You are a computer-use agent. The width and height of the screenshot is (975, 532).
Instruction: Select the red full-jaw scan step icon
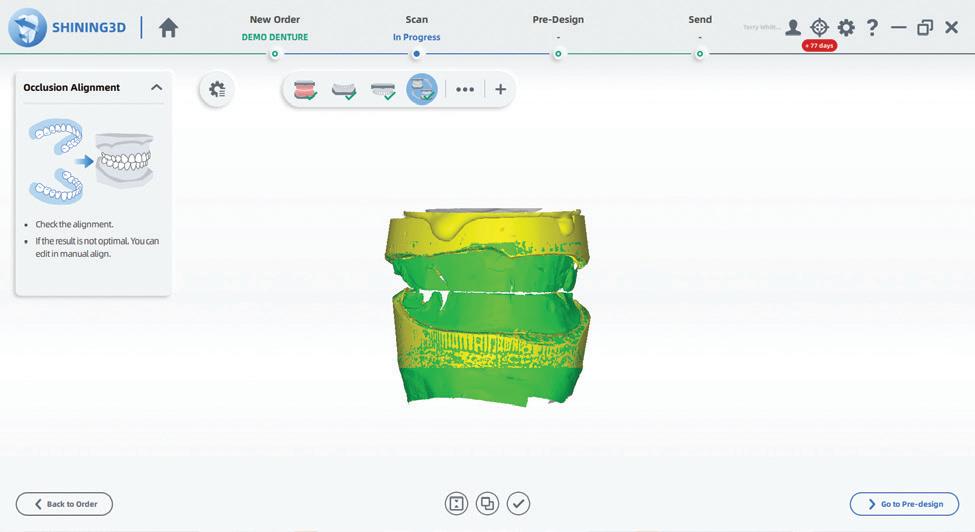305,90
